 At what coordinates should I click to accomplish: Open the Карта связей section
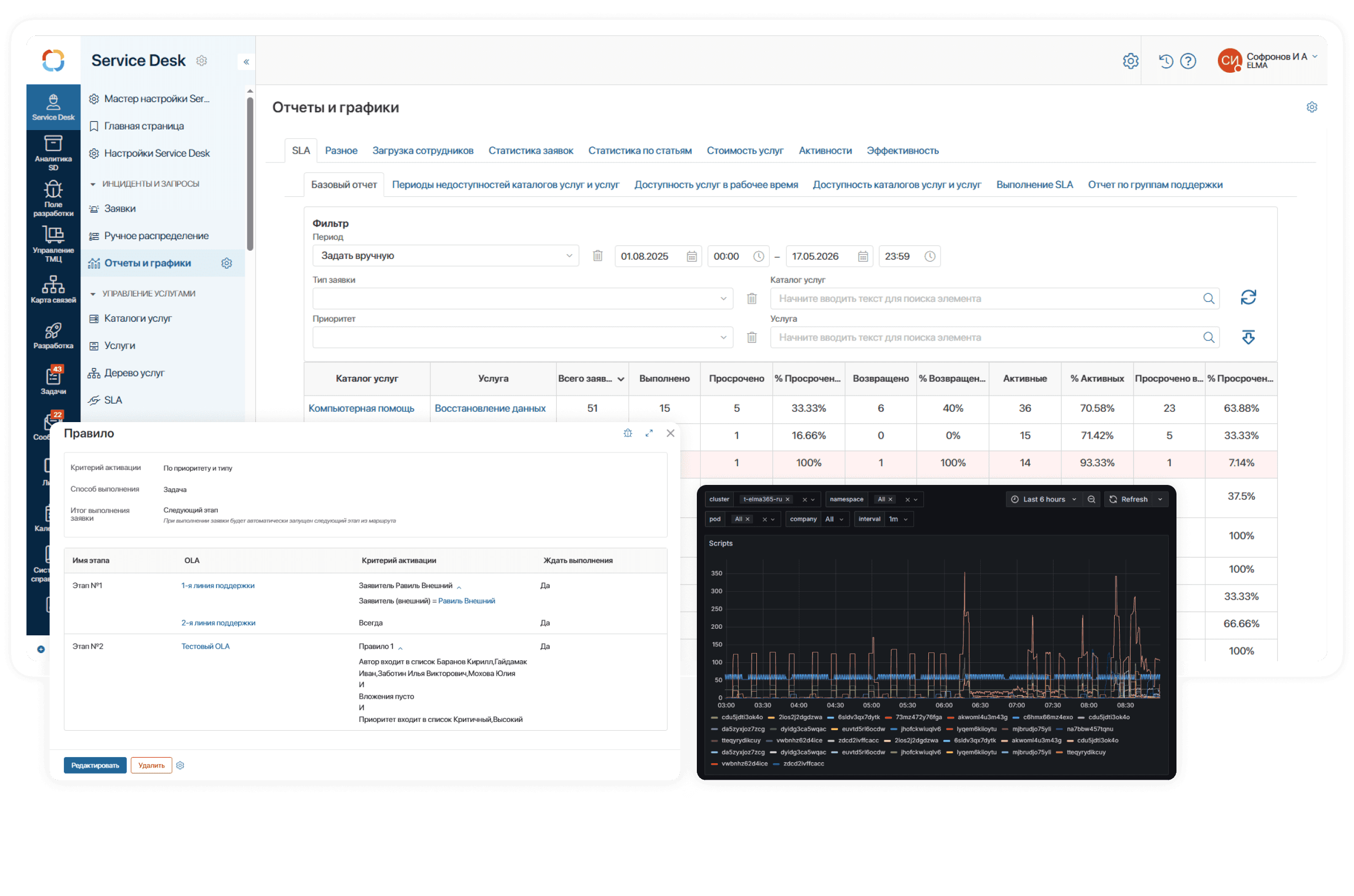click(x=53, y=289)
